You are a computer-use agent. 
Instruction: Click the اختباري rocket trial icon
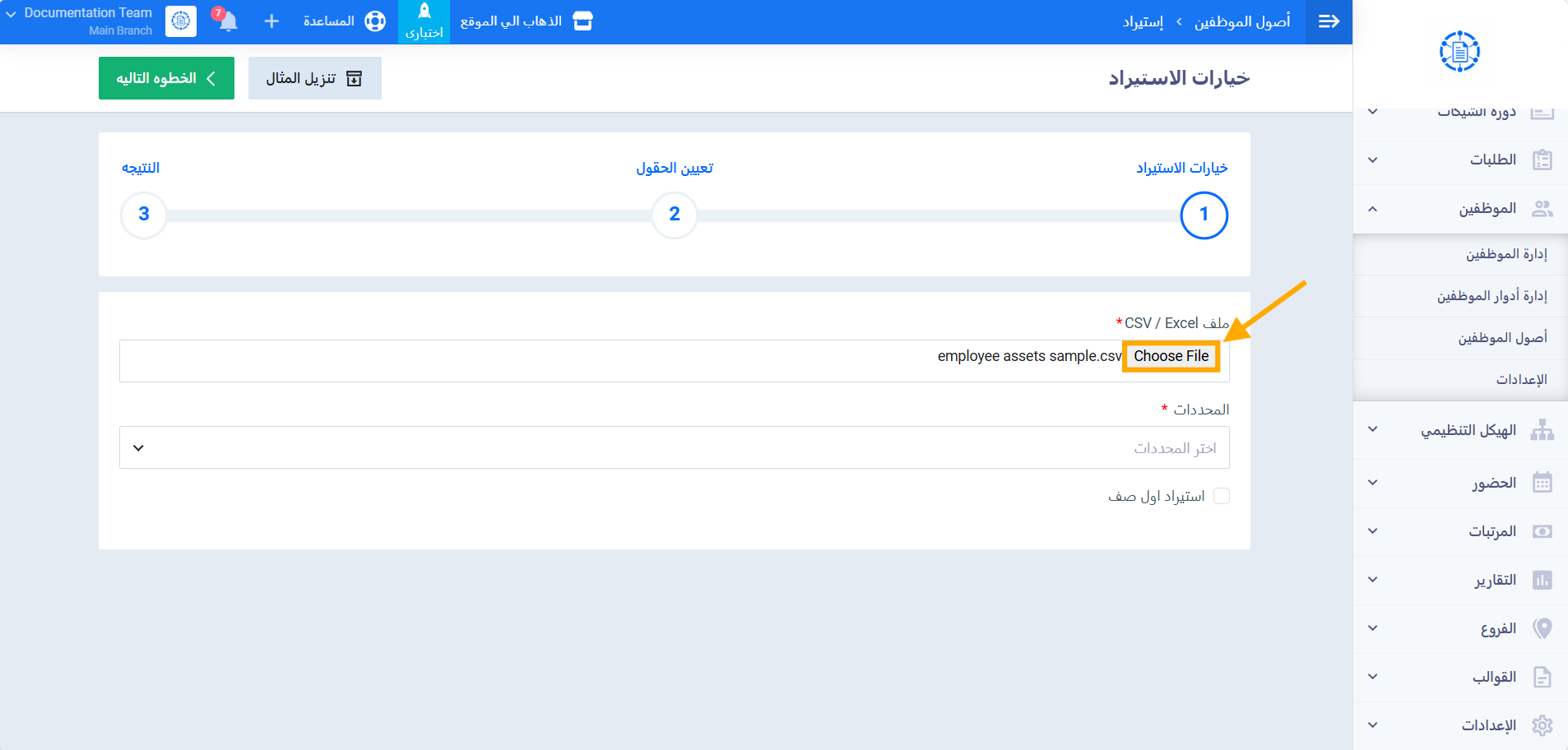click(x=424, y=12)
